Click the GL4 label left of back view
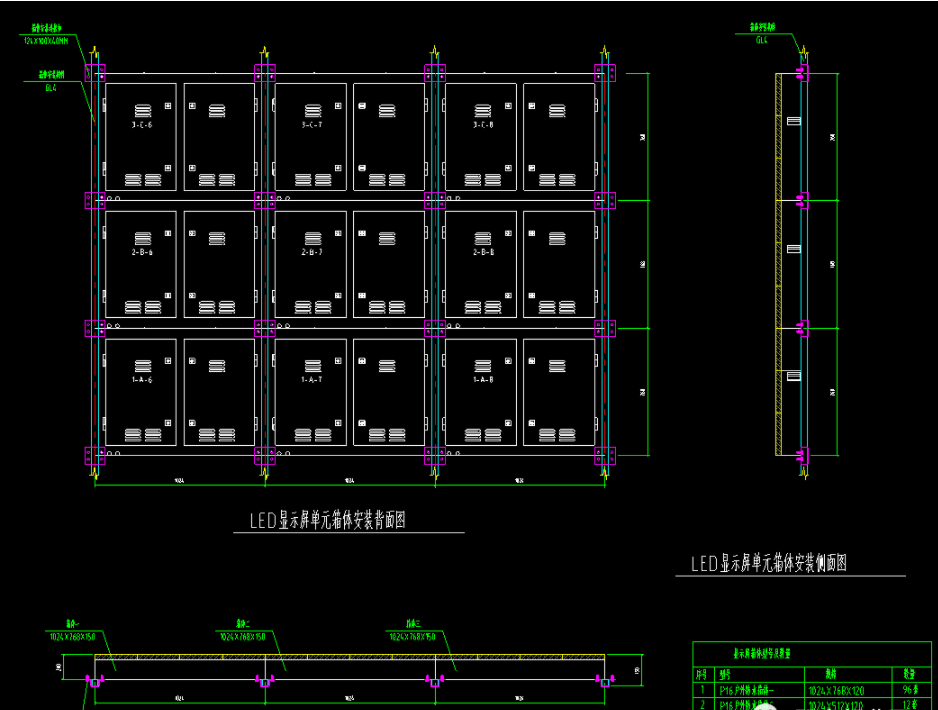Viewport: 938px width, 710px height. coord(51,87)
